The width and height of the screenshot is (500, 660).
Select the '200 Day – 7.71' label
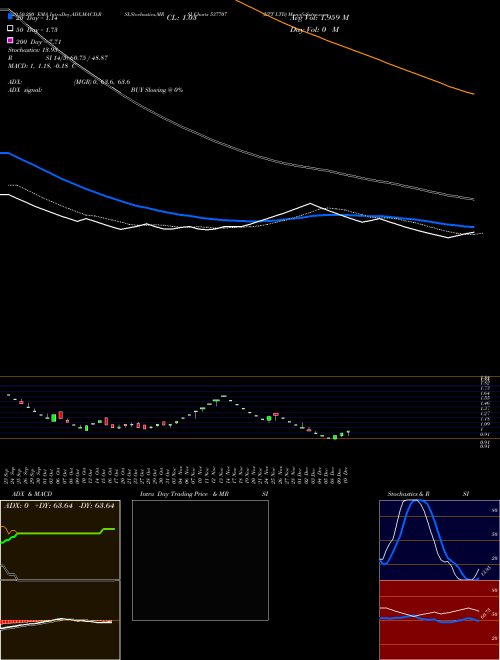38,42
